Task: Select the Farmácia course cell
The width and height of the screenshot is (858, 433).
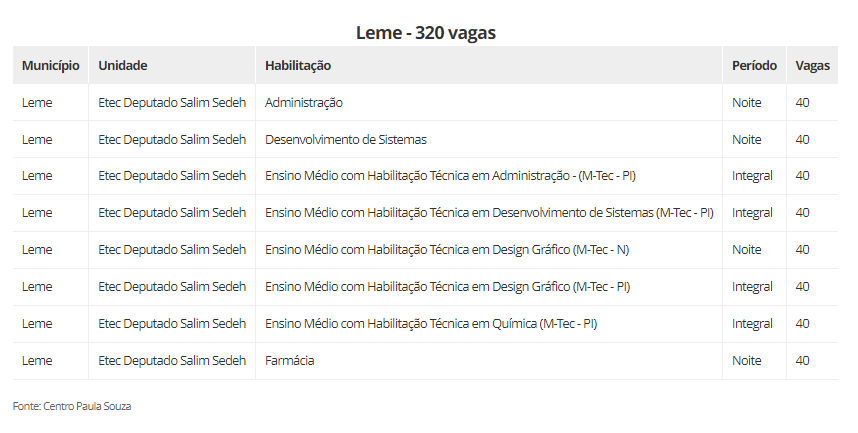Action: (x=290, y=360)
